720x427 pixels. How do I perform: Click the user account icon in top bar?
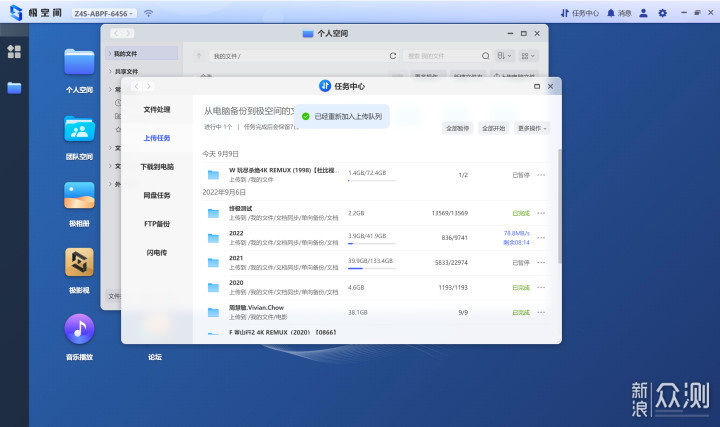click(x=643, y=13)
